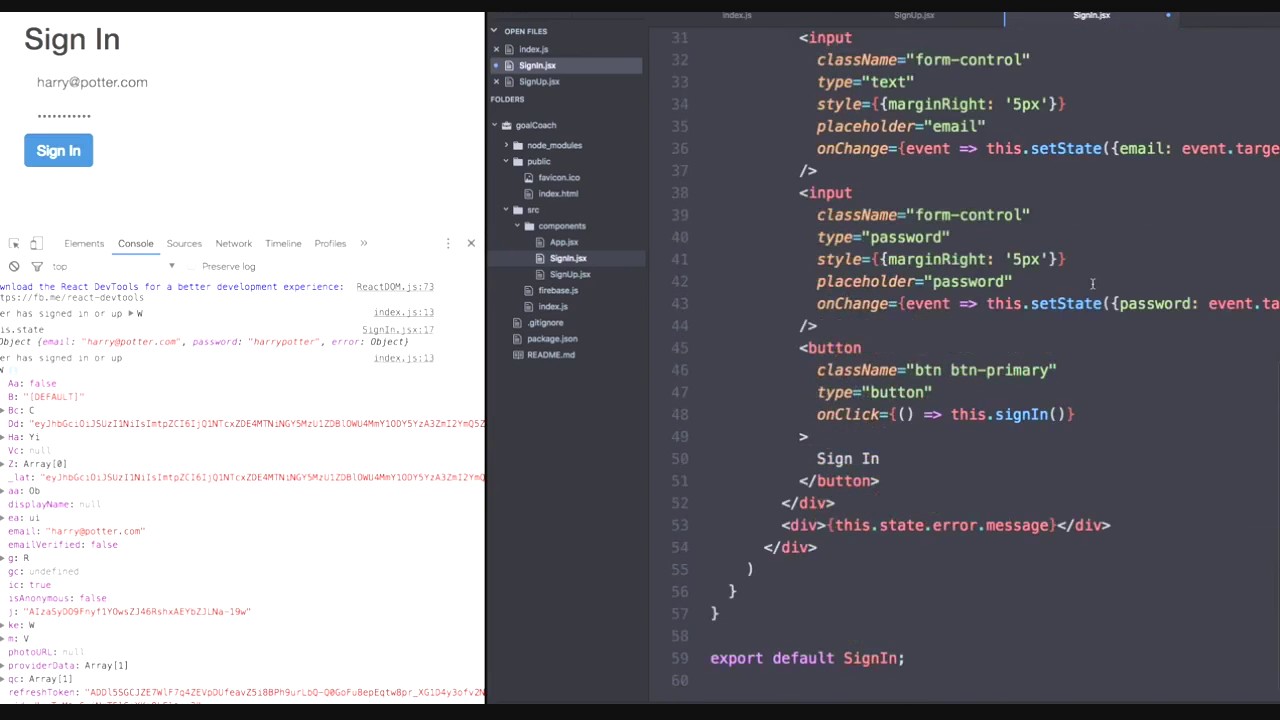Click the file icon beside .gitignore
This screenshot has width=1280, height=720.
coord(518,322)
